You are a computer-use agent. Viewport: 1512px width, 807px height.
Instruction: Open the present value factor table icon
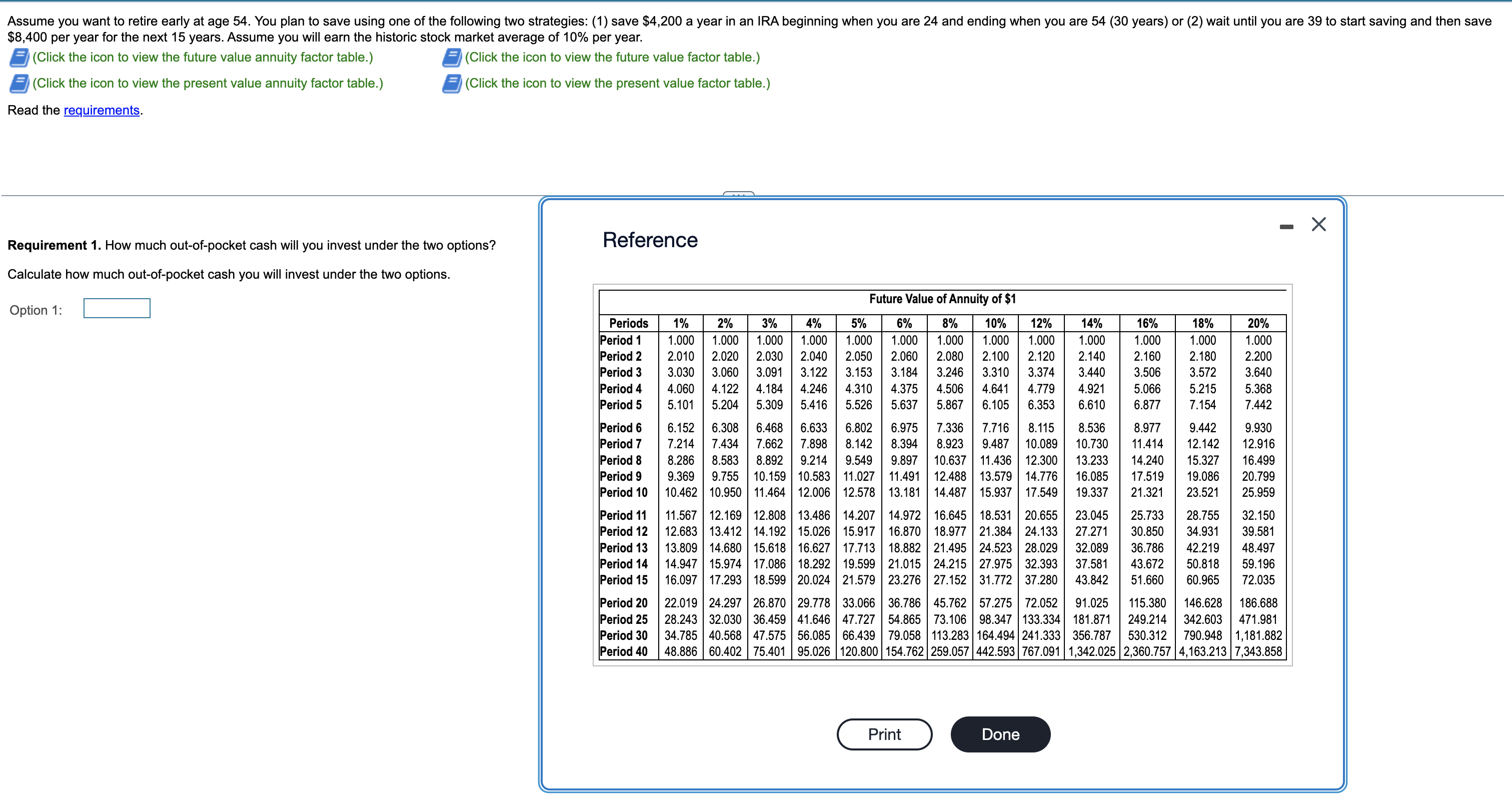tap(451, 84)
